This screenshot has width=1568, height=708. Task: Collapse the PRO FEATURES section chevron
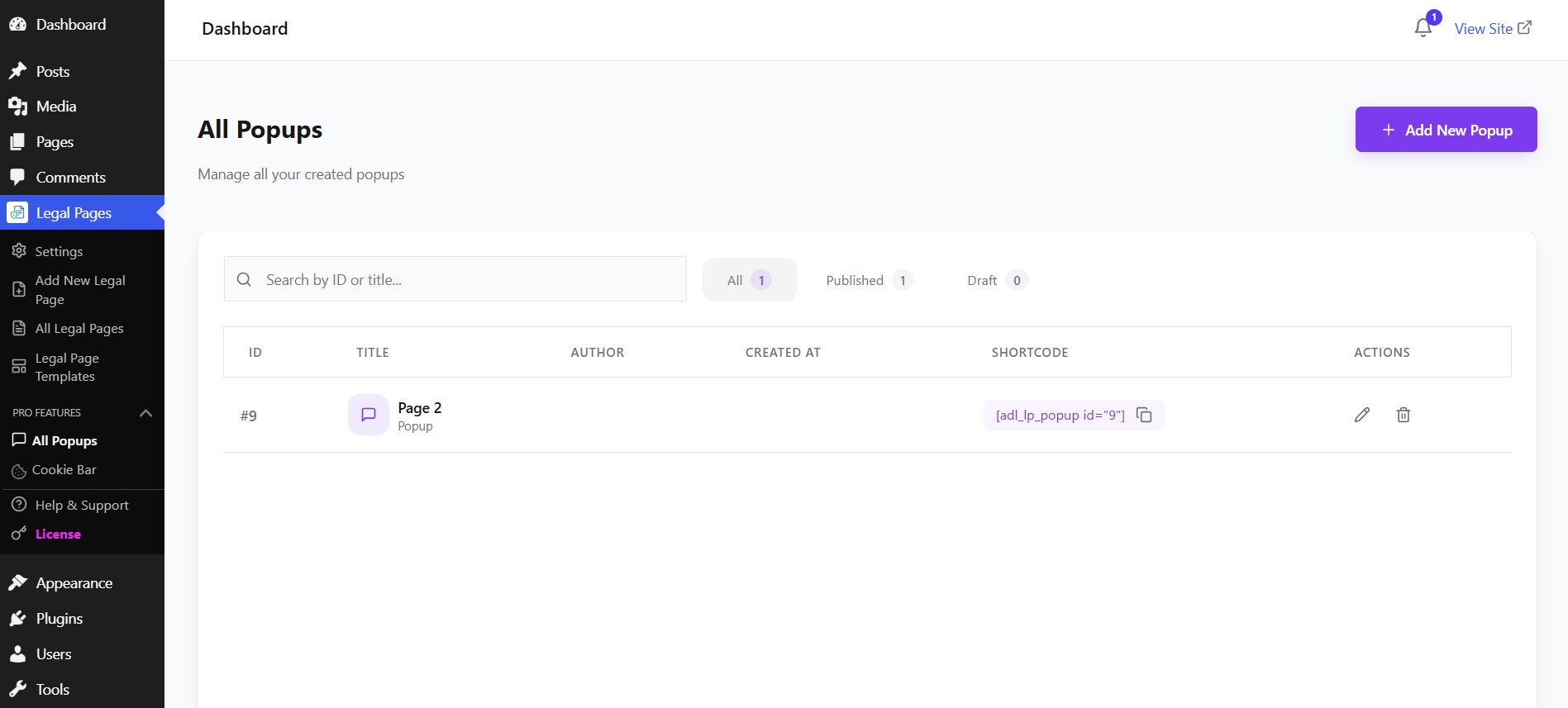146,413
